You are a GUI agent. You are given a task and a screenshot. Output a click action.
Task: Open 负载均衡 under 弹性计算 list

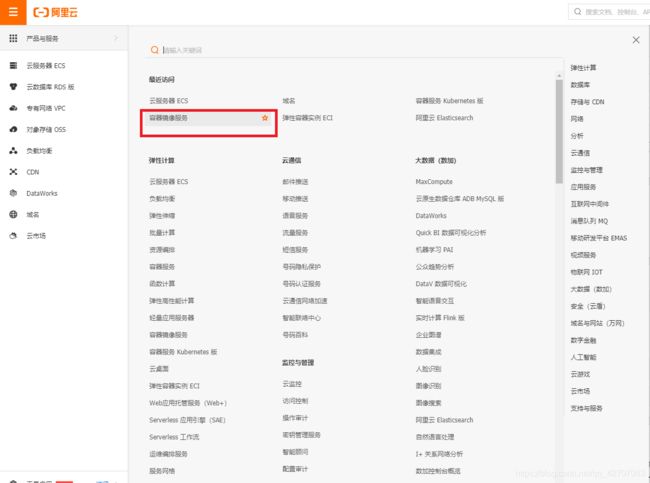[x=162, y=199]
